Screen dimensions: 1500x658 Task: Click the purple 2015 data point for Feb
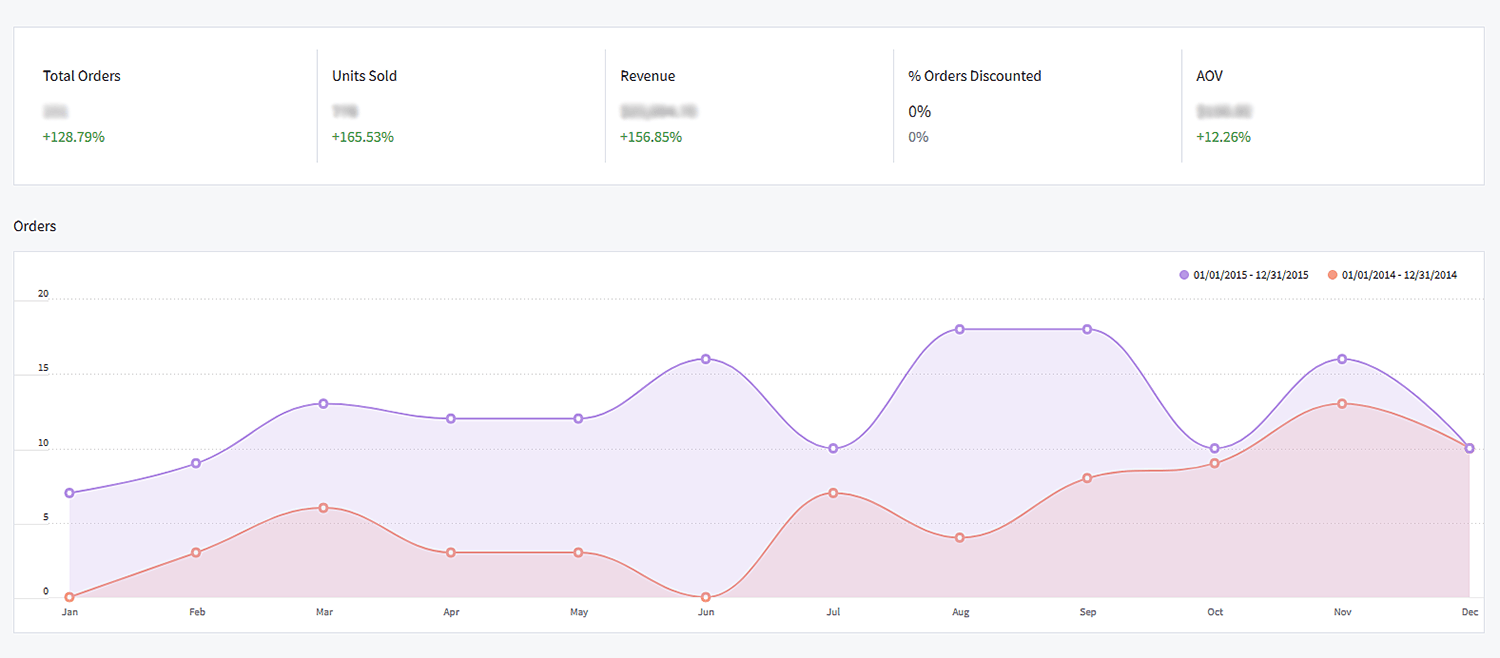coord(196,463)
